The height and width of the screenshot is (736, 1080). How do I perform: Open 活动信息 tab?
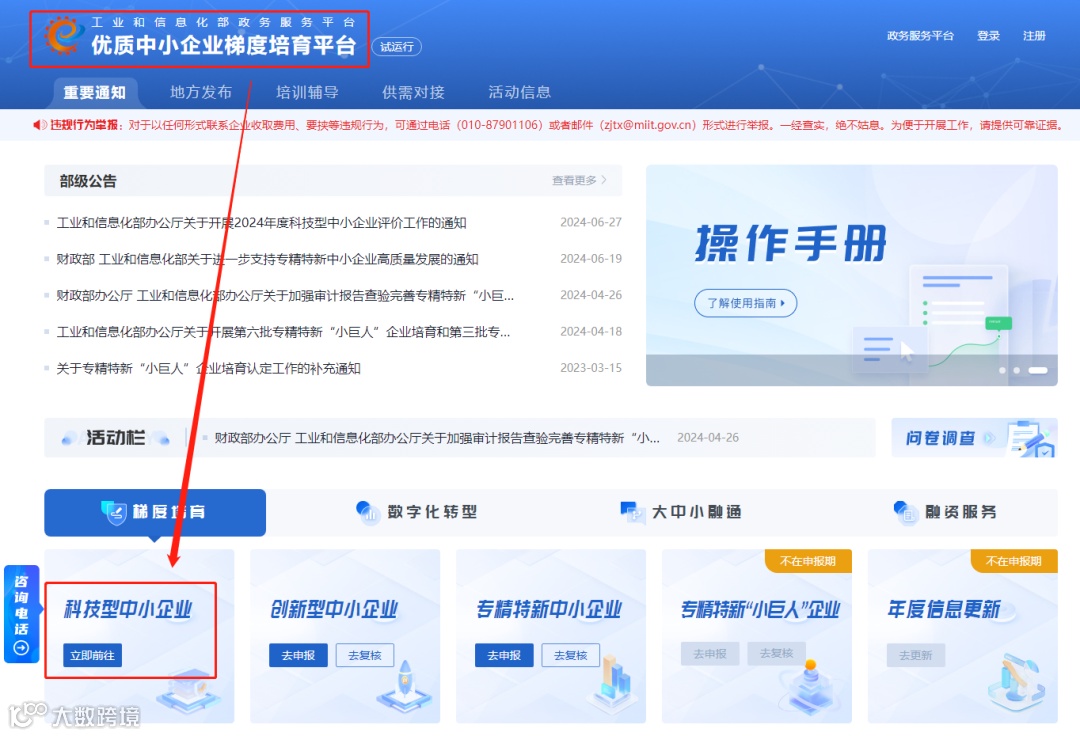[519, 92]
